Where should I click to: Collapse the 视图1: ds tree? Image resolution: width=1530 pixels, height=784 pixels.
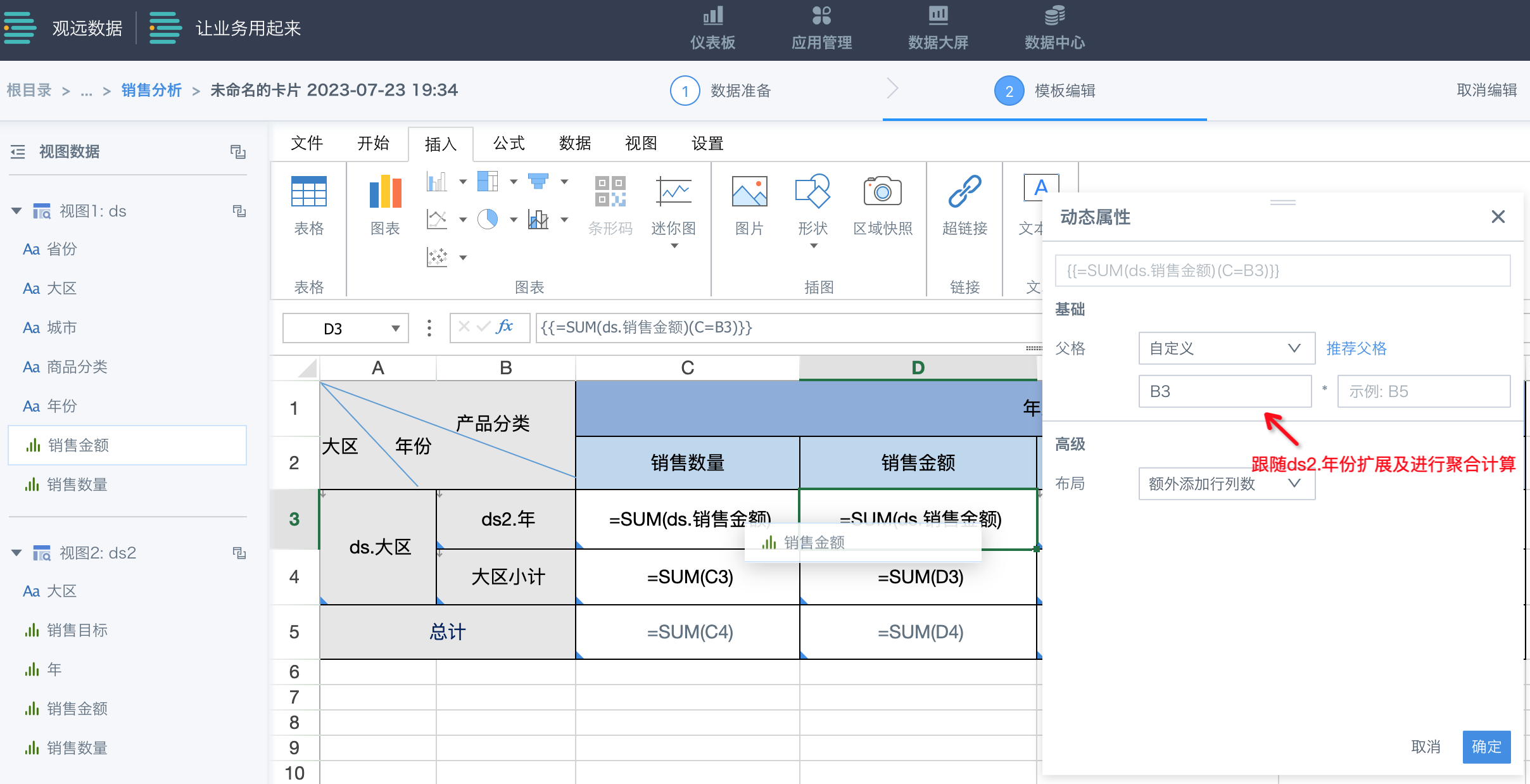tap(16, 211)
